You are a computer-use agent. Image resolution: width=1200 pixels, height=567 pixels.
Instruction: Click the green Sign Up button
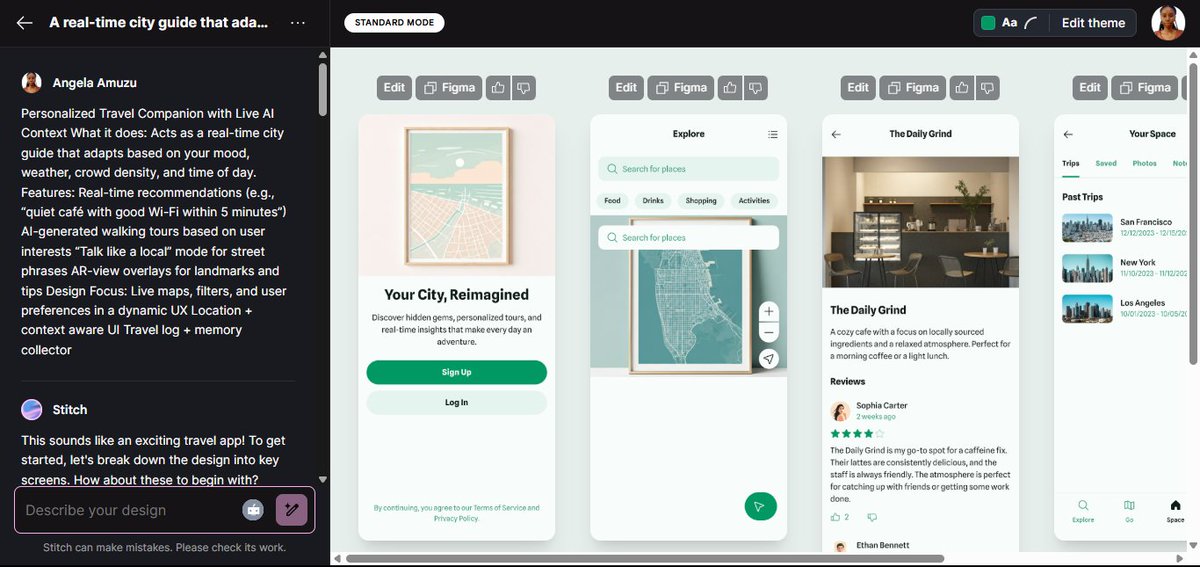pyautogui.click(x=456, y=372)
